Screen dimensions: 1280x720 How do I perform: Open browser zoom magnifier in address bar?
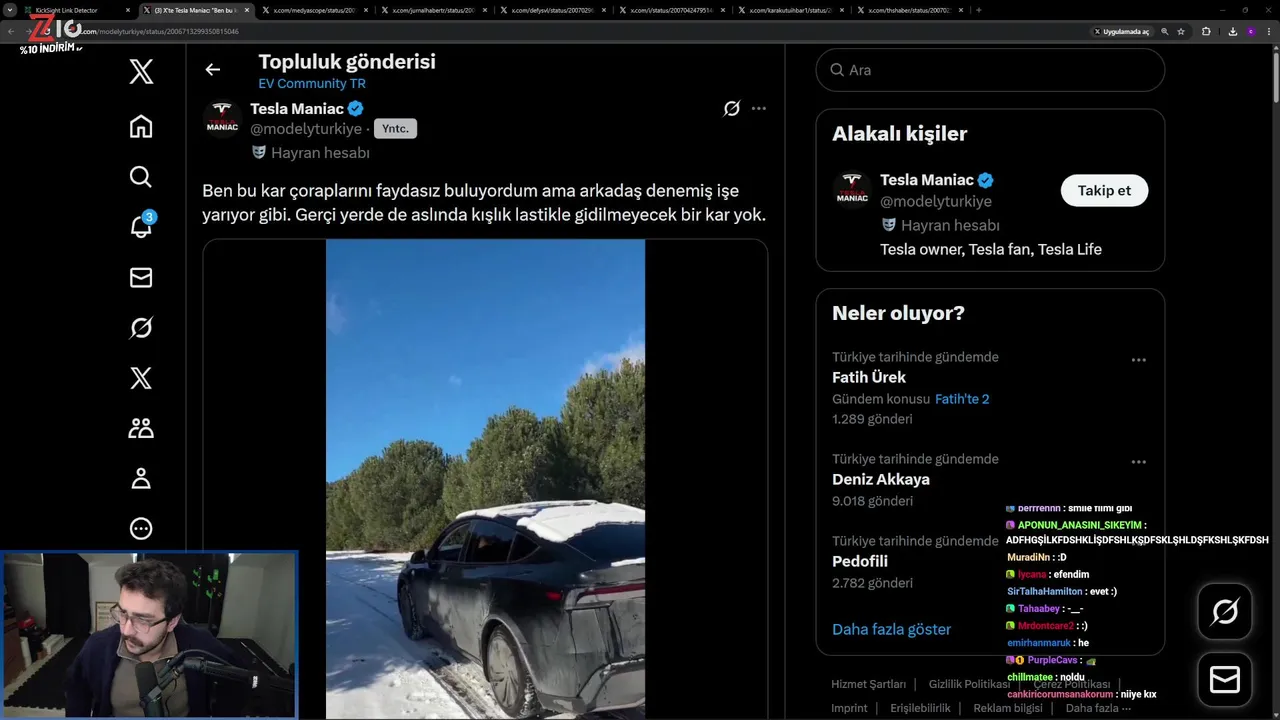(1165, 31)
